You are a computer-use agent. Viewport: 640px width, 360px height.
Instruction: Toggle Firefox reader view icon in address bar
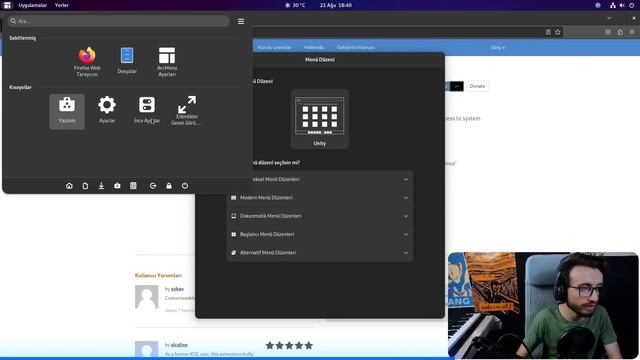(x=548, y=32)
